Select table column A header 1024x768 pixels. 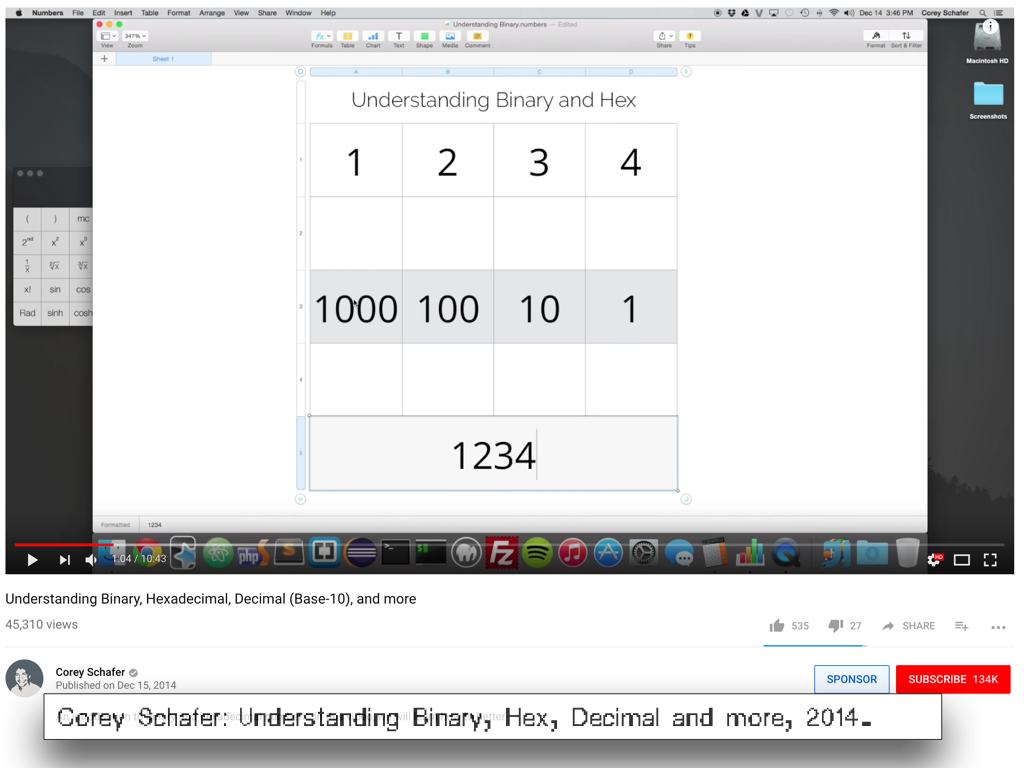tap(356, 72)
